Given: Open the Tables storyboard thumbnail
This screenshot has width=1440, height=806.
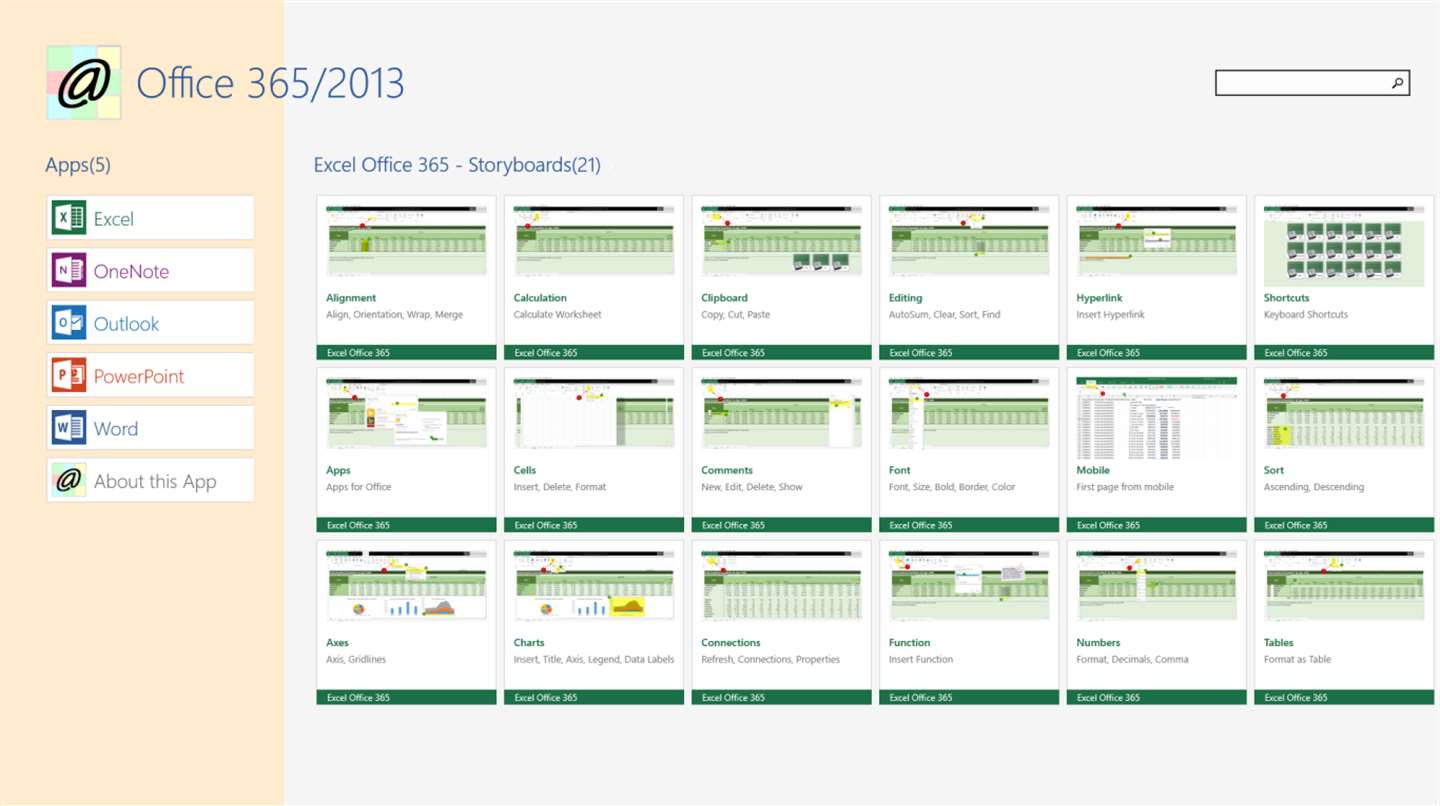Looking at the screenshot, I should pyautogui.click(x=1344, y=588).
